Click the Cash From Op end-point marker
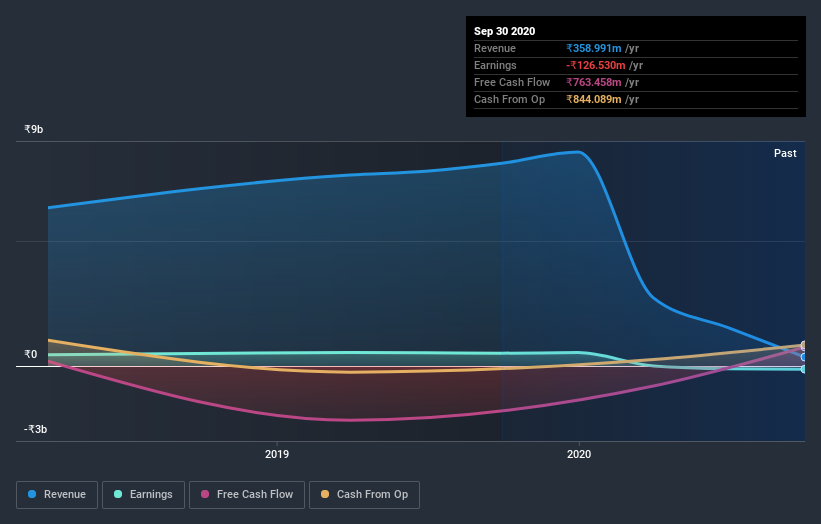Viewport: 821px width, 524px height. point(804,345)
